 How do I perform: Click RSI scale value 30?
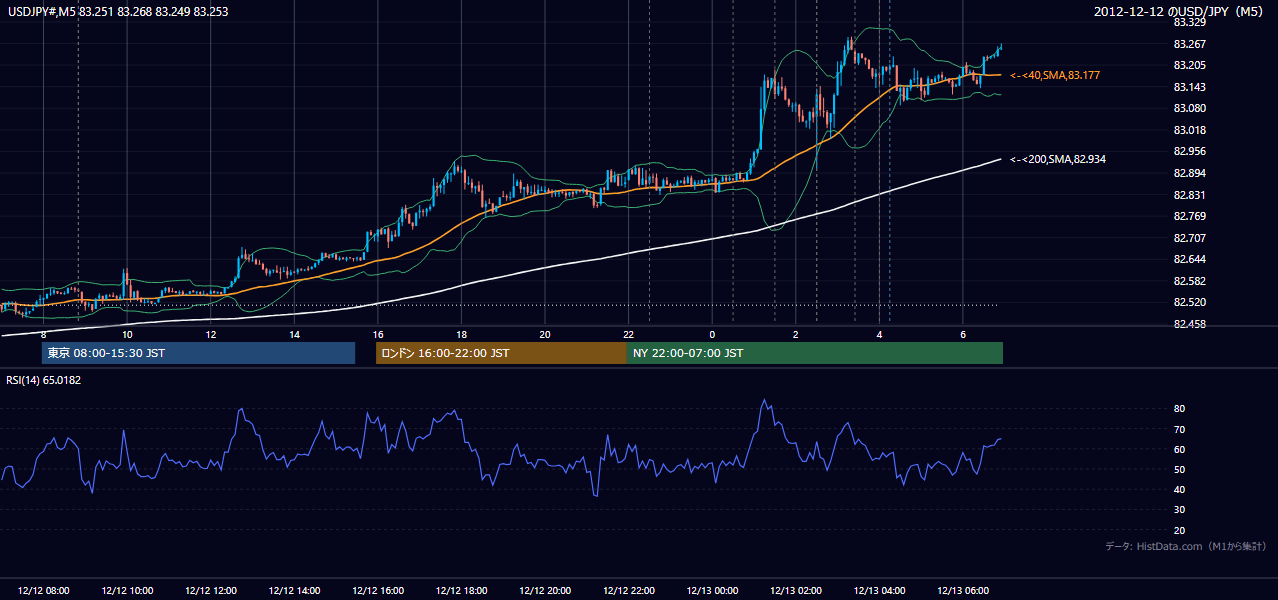pos(1179,510)
